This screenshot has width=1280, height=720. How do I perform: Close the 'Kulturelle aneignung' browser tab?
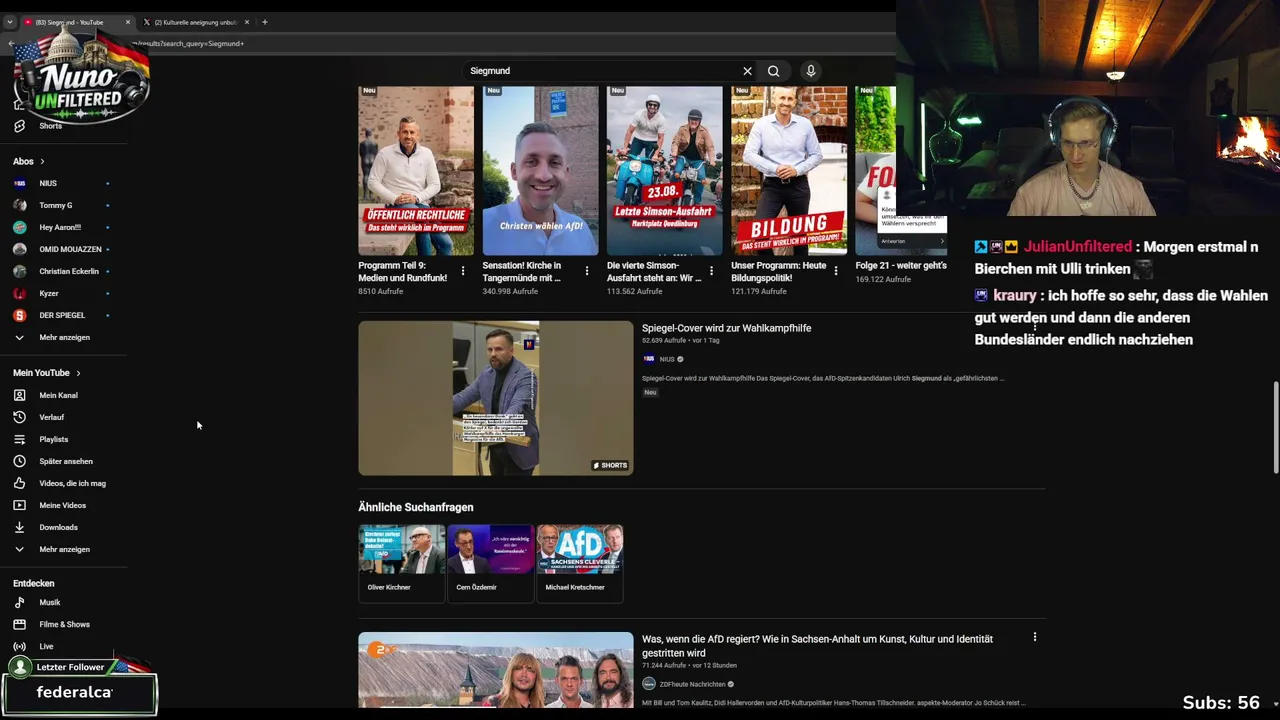pos(247,22)
